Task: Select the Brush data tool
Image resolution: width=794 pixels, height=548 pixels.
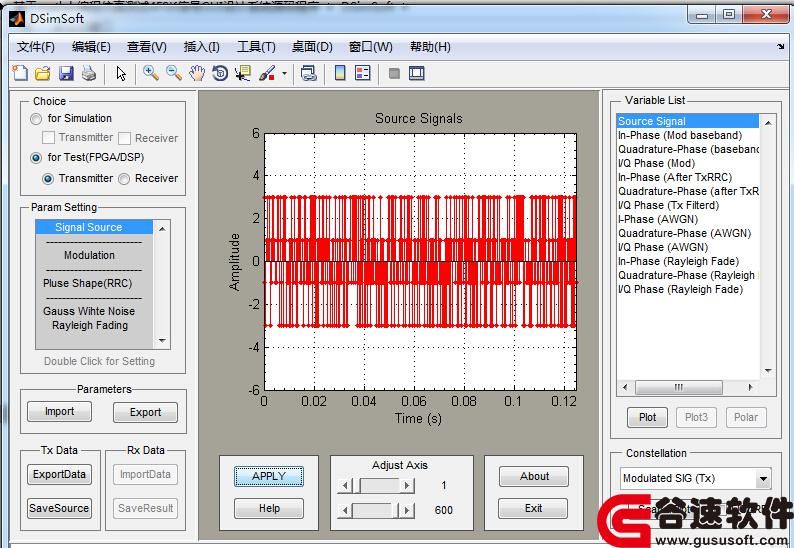Action: tap(267, 73)
